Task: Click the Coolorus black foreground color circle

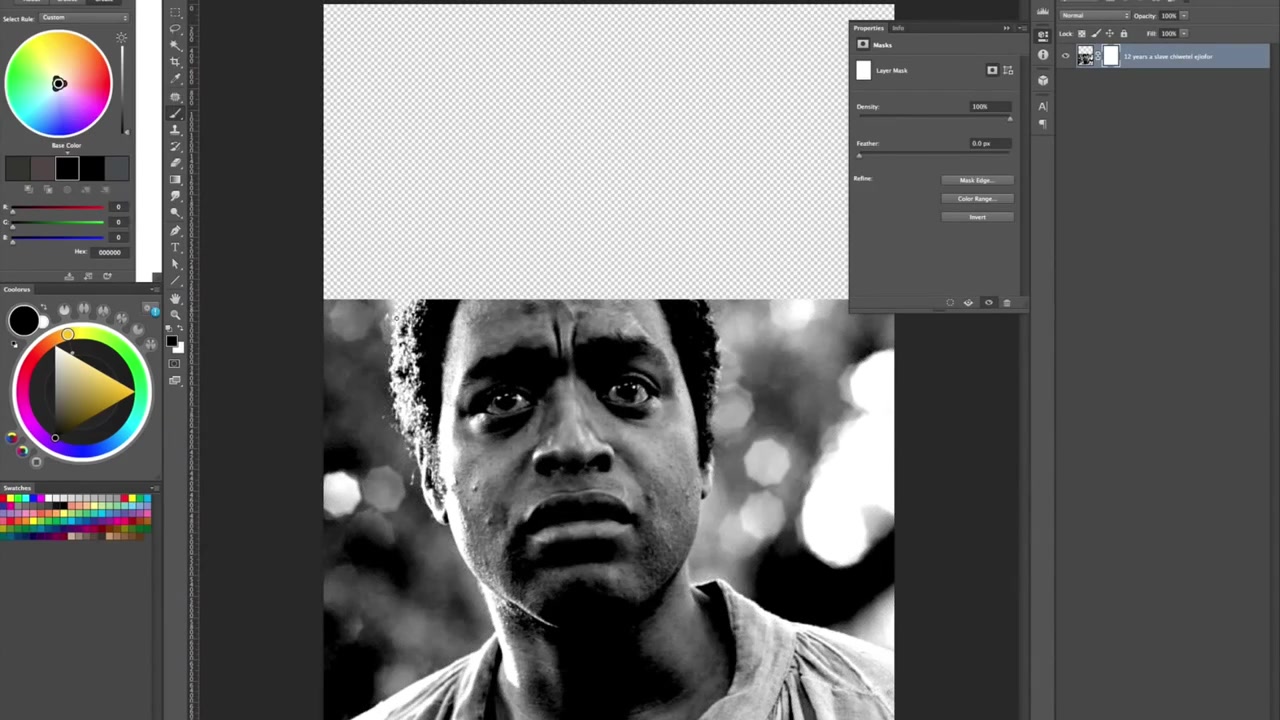Action: (x=24, y=321)
